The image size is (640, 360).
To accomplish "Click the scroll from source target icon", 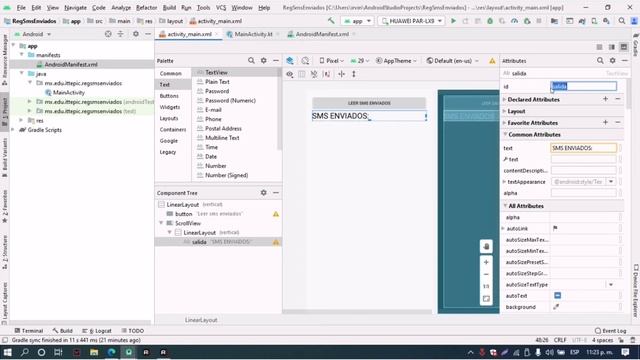I will (x=108, y=34).
